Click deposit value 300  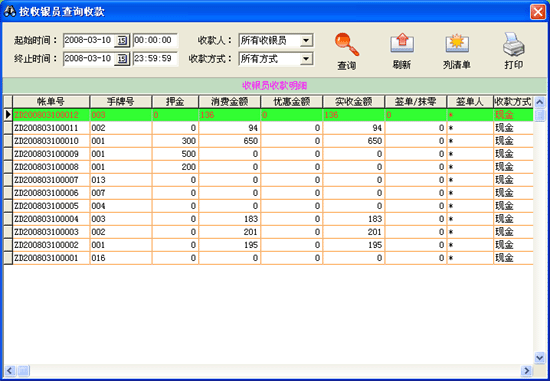[175, 141]
